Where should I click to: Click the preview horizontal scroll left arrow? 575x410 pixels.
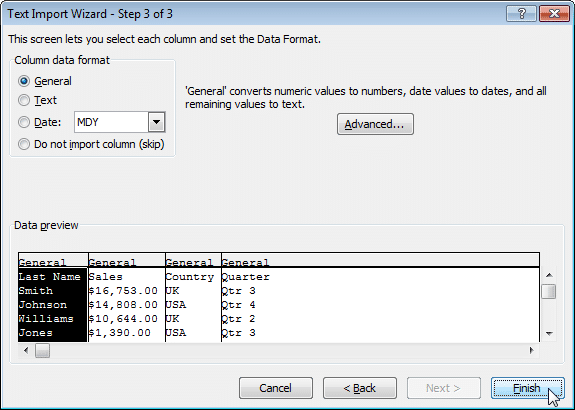tap(26, 351)
